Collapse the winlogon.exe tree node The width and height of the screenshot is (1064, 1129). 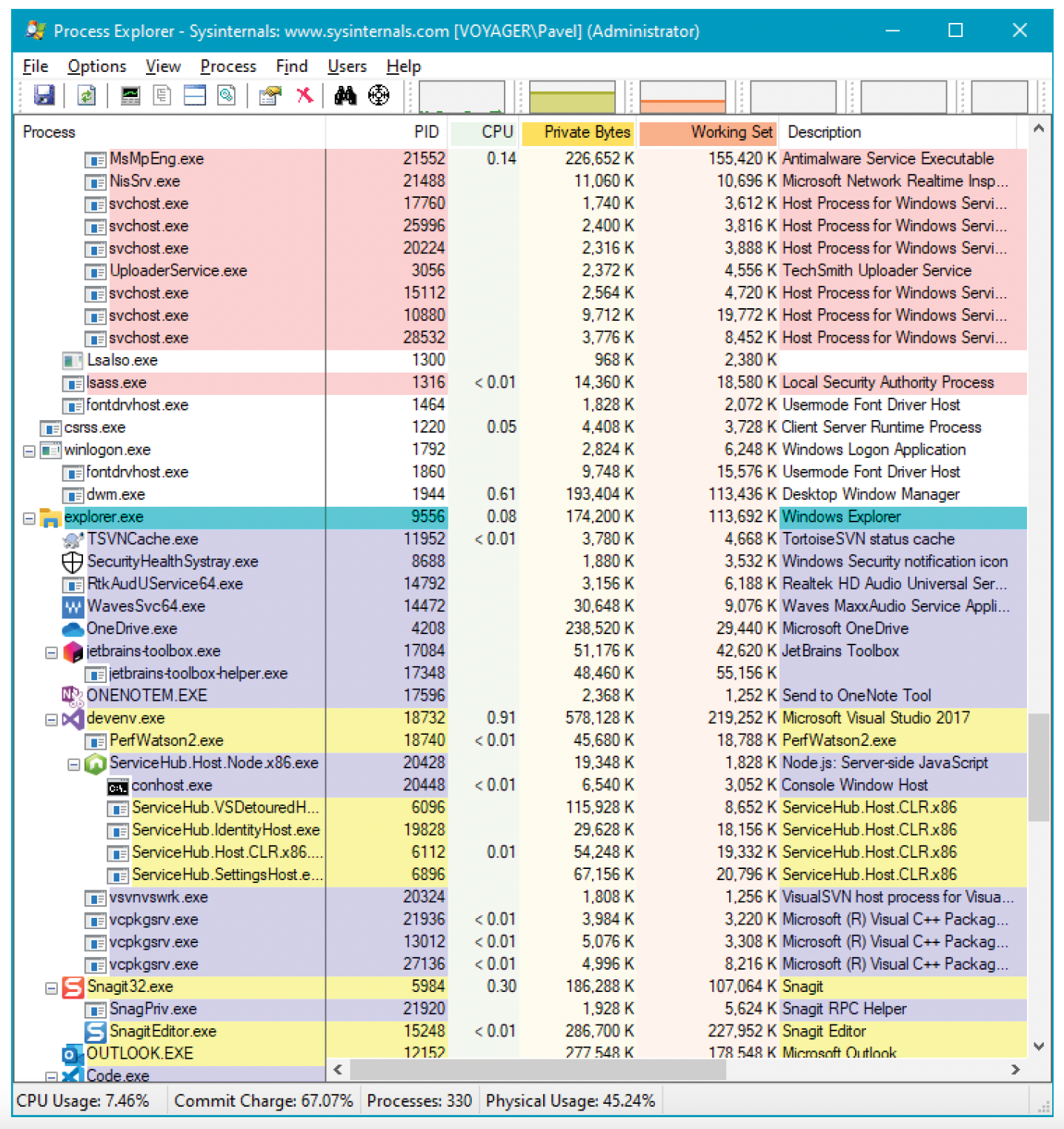[30, 450]
